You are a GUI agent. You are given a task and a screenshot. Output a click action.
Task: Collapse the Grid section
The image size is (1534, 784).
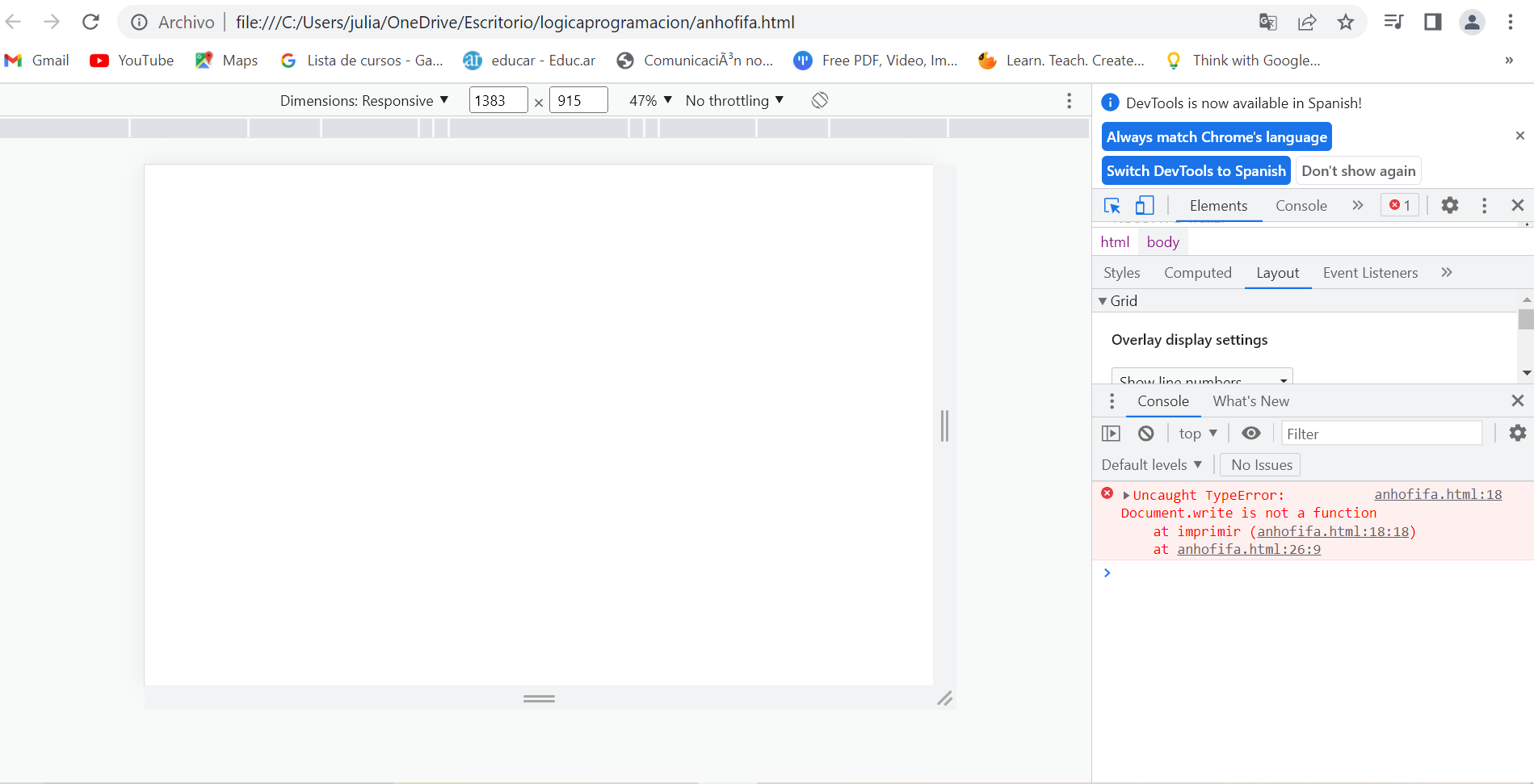tap(1118, 301)
